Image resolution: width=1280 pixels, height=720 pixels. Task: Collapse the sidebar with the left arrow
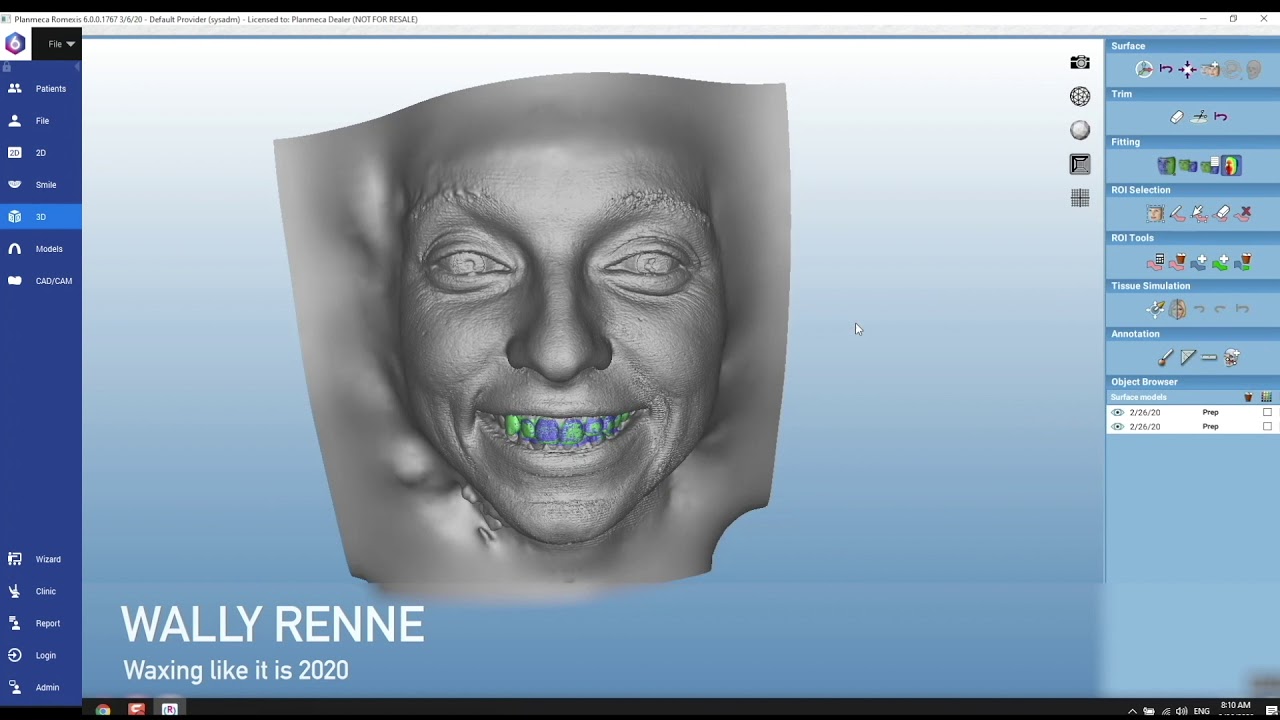tap(77, 67)
